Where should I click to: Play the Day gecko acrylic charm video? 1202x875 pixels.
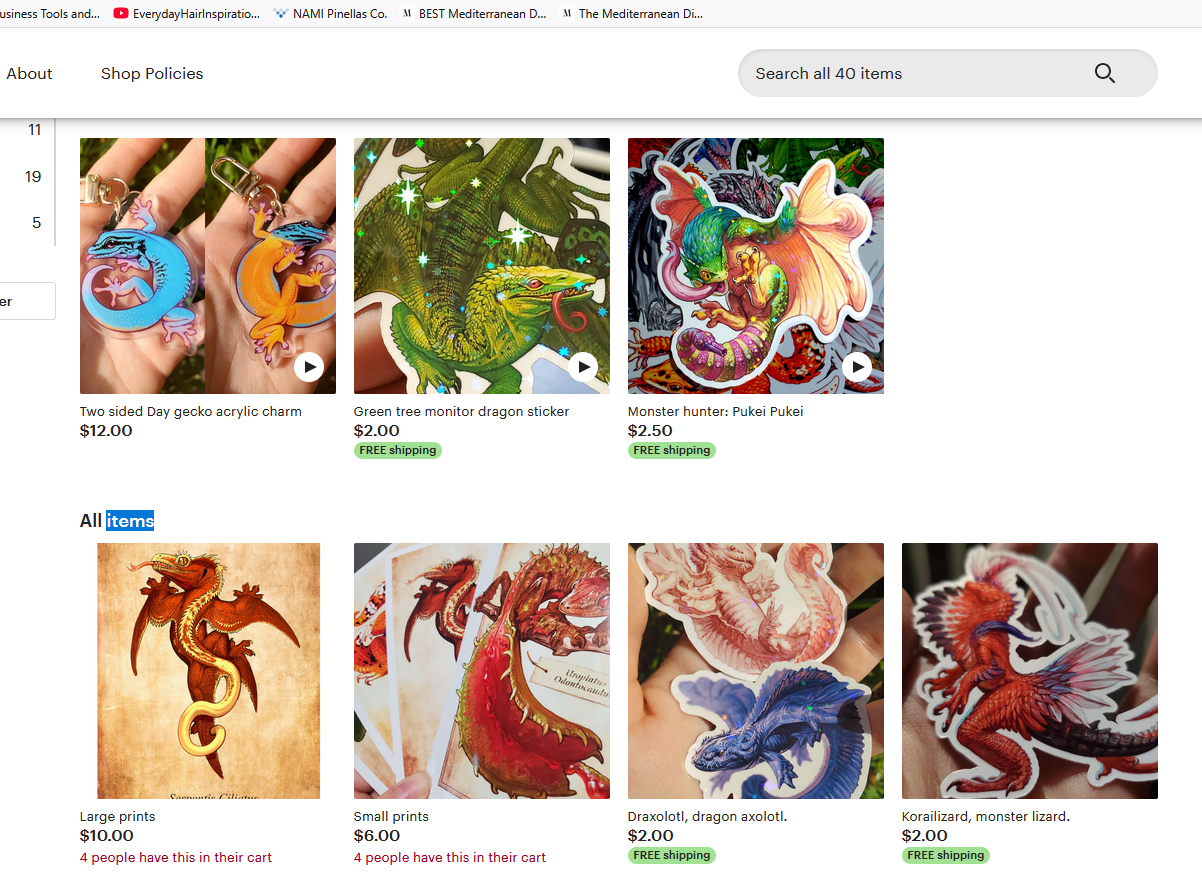click(309, 367)
